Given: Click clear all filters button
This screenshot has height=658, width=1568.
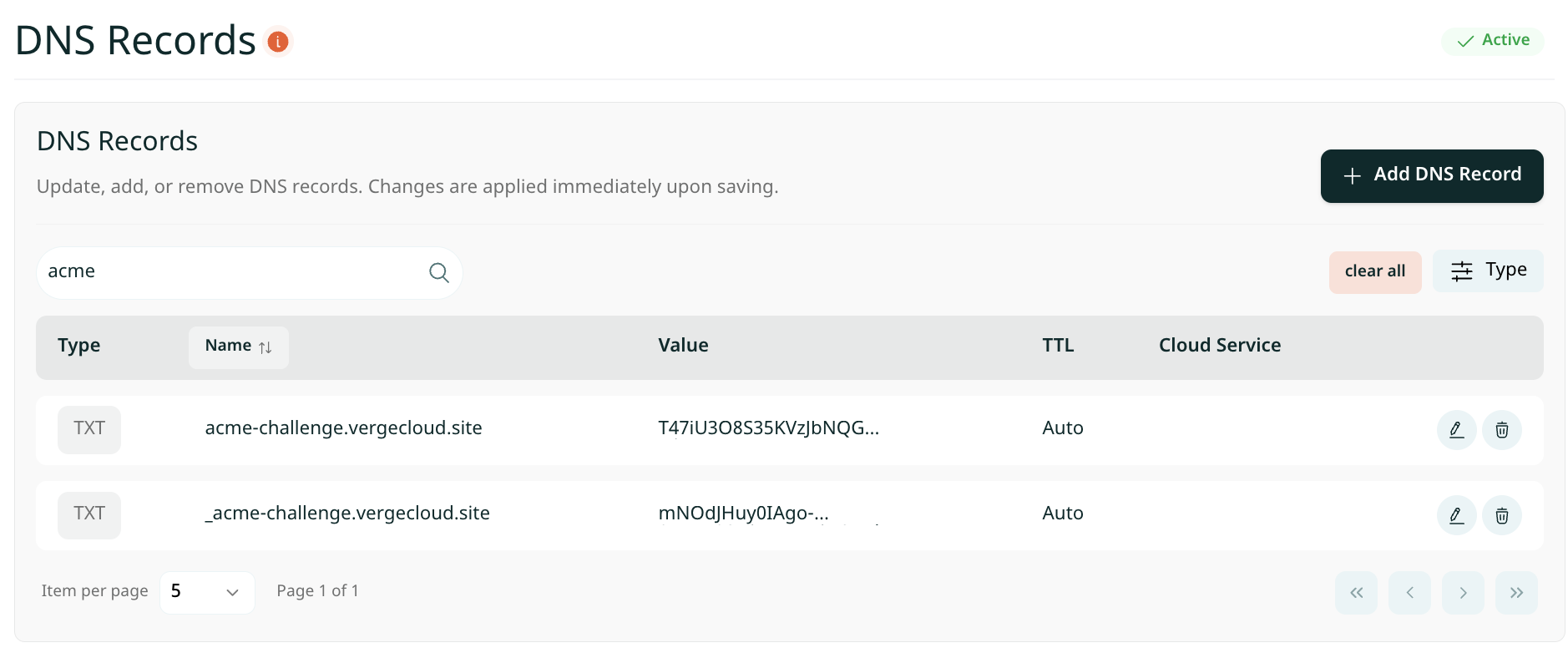Looking at the screenshot, I should [1374, 271].
